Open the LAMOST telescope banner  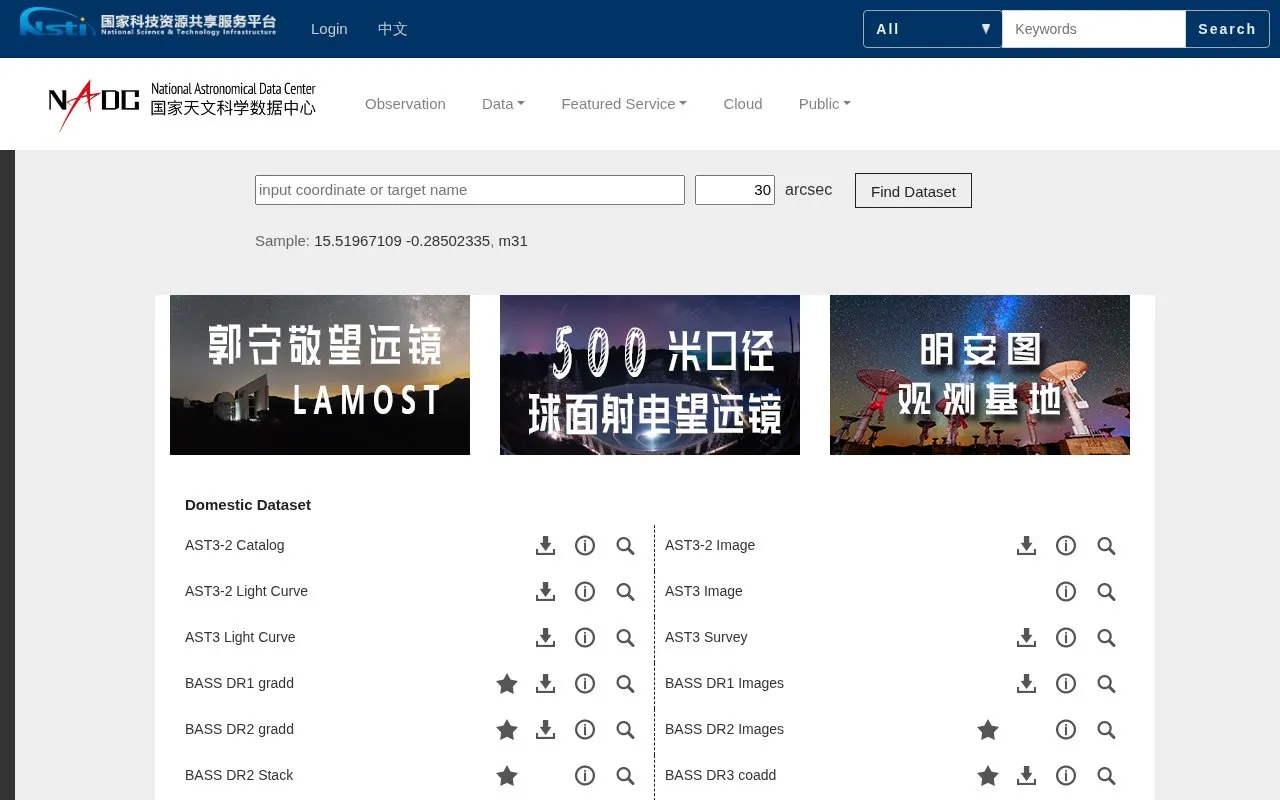pos(320,375)
